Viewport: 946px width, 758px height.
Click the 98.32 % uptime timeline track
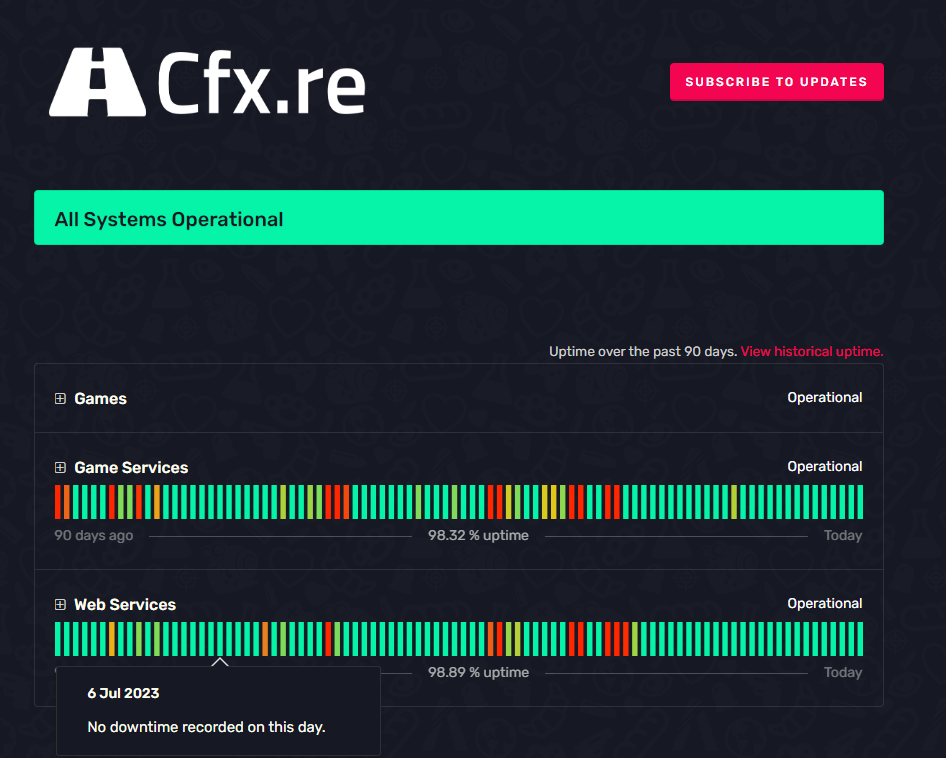(x=478, y=535)
